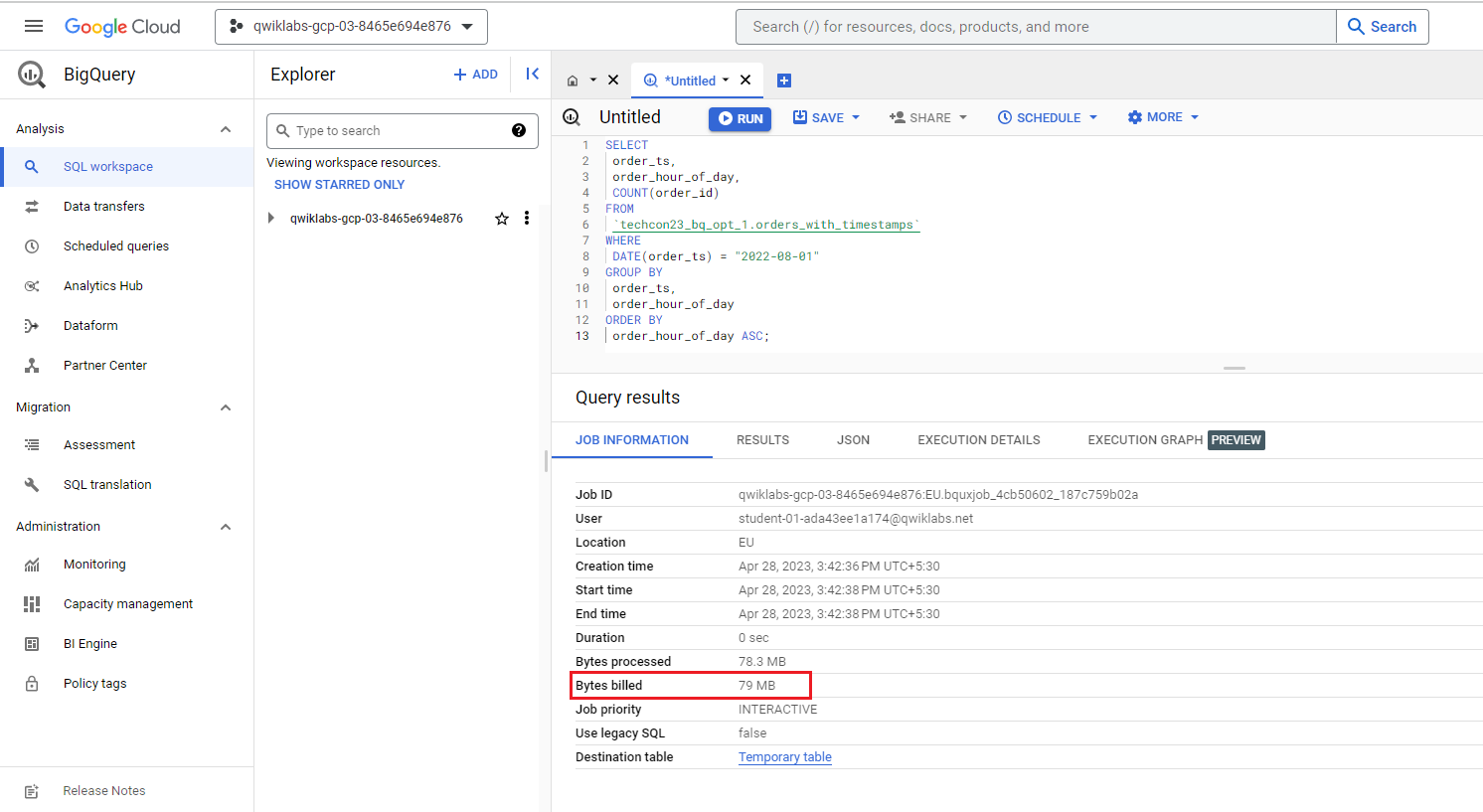Click the user email student-01-ada43ee1a174@qwiklabs.net
Screen dimensions: 1483x812
pyautogui.click(x=856, y=519)
